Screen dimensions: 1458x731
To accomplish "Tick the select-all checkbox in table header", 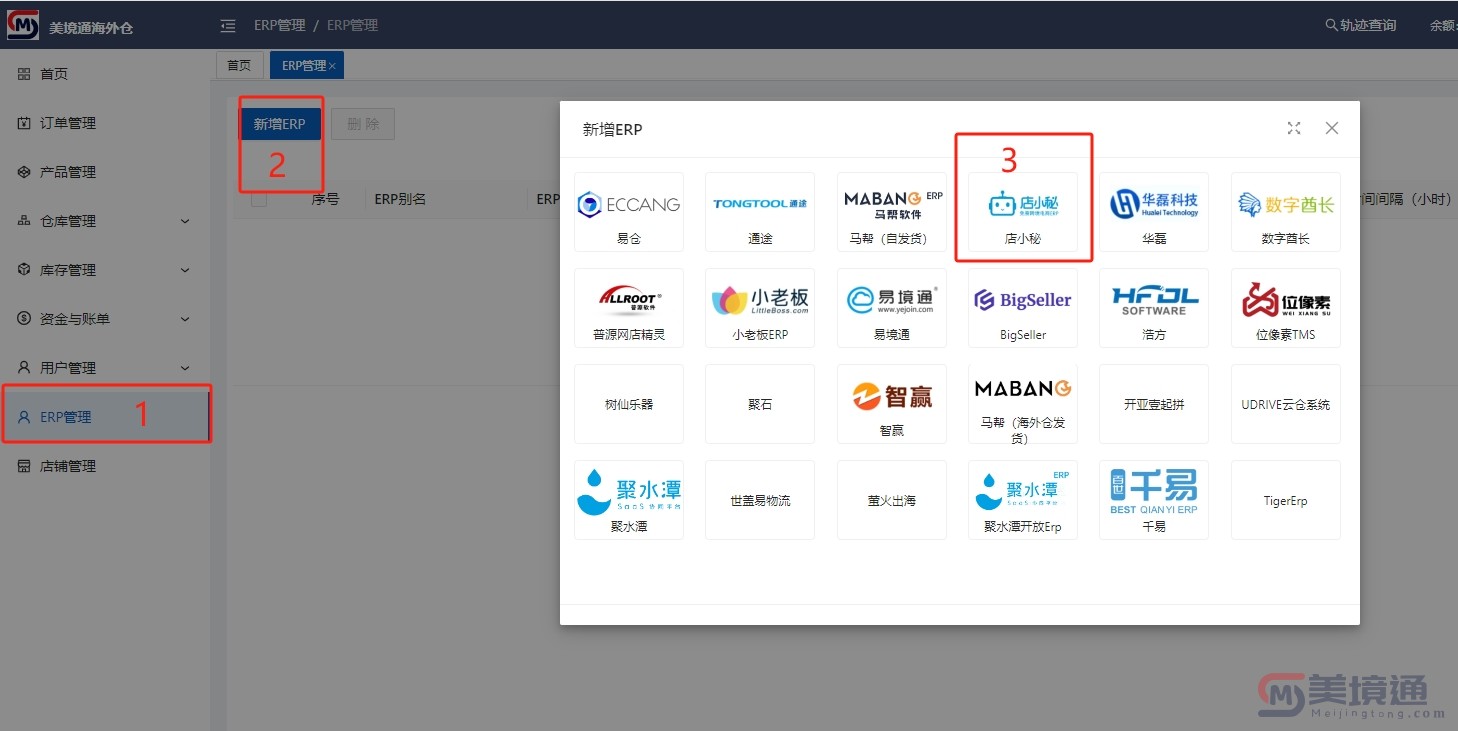I will click(x=259, y=199).
